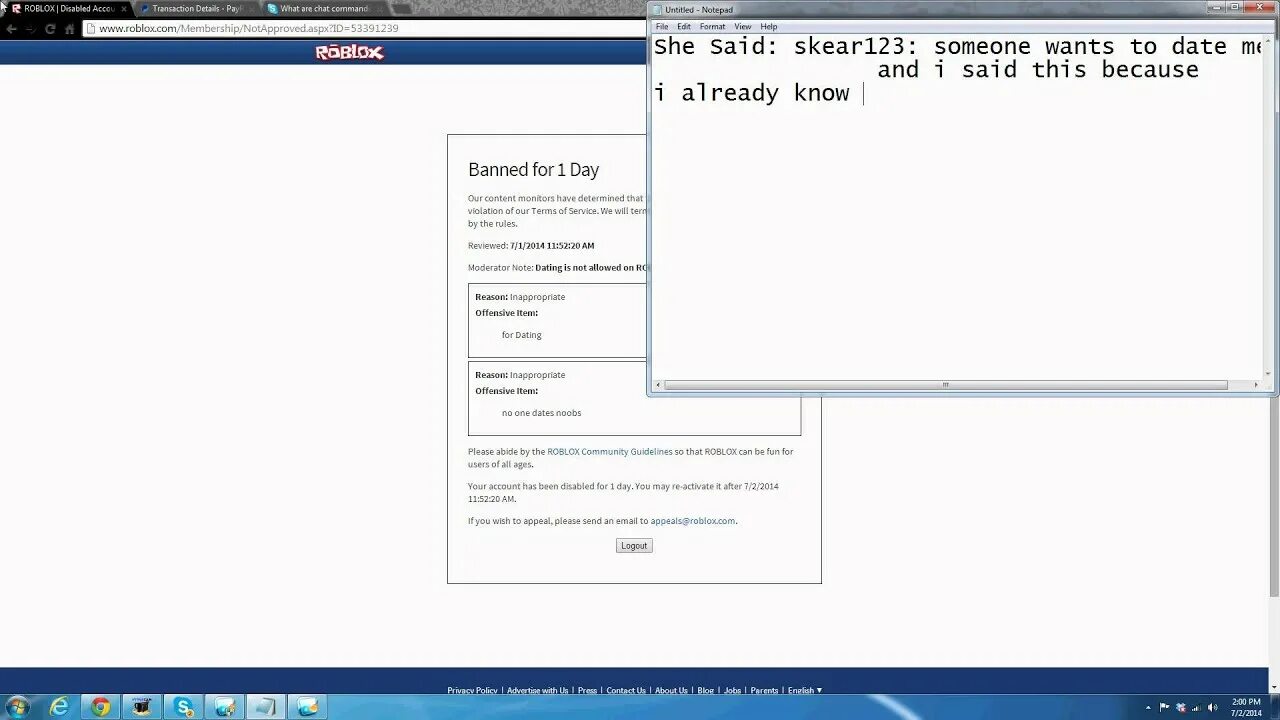Reload the page with the refresh icon

pos(50,29)
